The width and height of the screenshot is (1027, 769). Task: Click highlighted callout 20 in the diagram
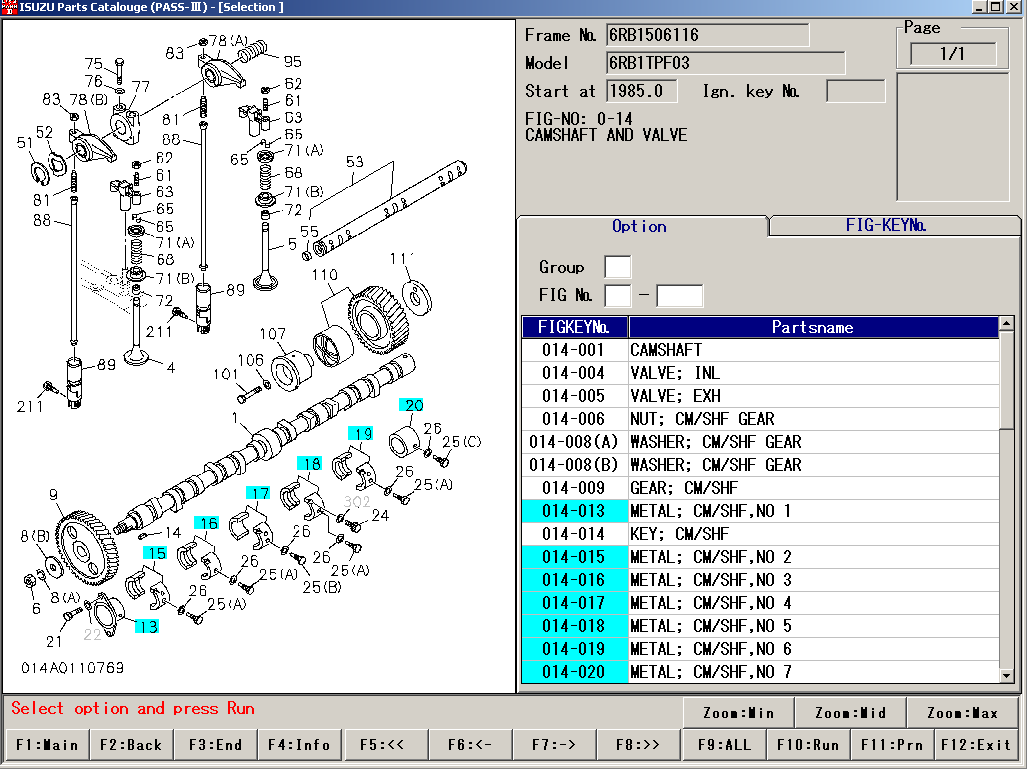click(x=413, y=405)
